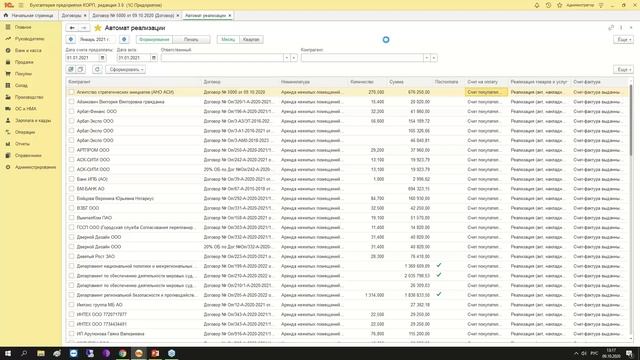Open the Ответственный dropdown arrow
640x360 pixels.
click(287, 58)
